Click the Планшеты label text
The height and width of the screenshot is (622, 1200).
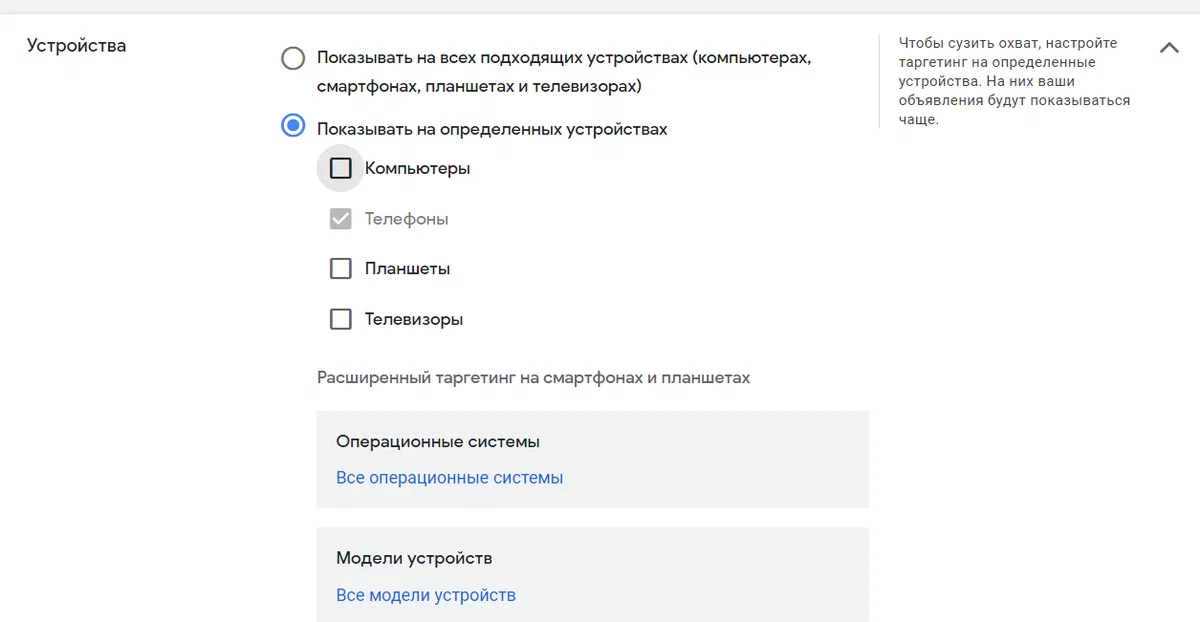407,268
